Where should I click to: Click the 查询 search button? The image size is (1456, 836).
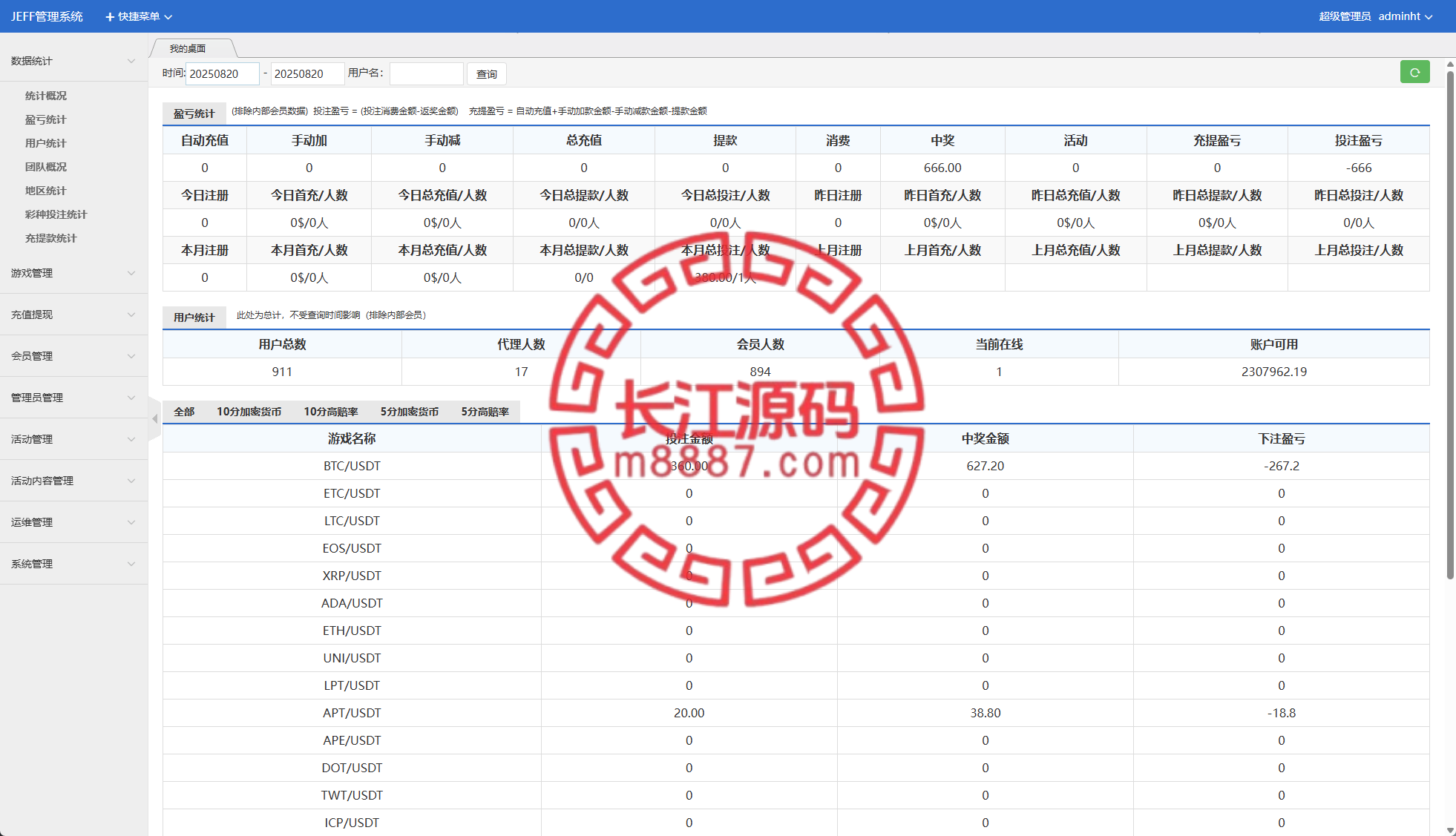[487, 74]
